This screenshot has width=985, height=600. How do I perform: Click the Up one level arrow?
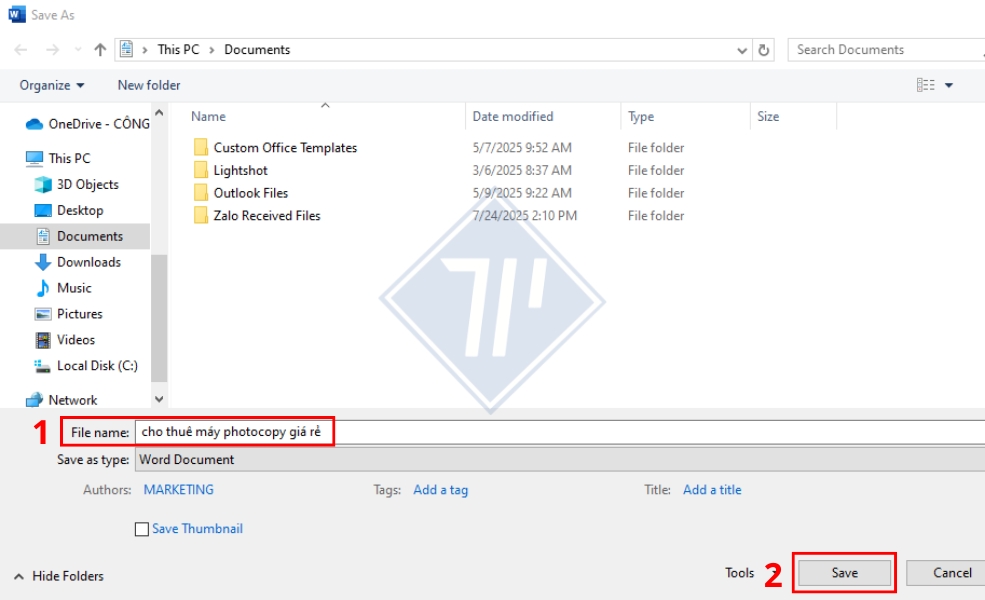(100, 50)
